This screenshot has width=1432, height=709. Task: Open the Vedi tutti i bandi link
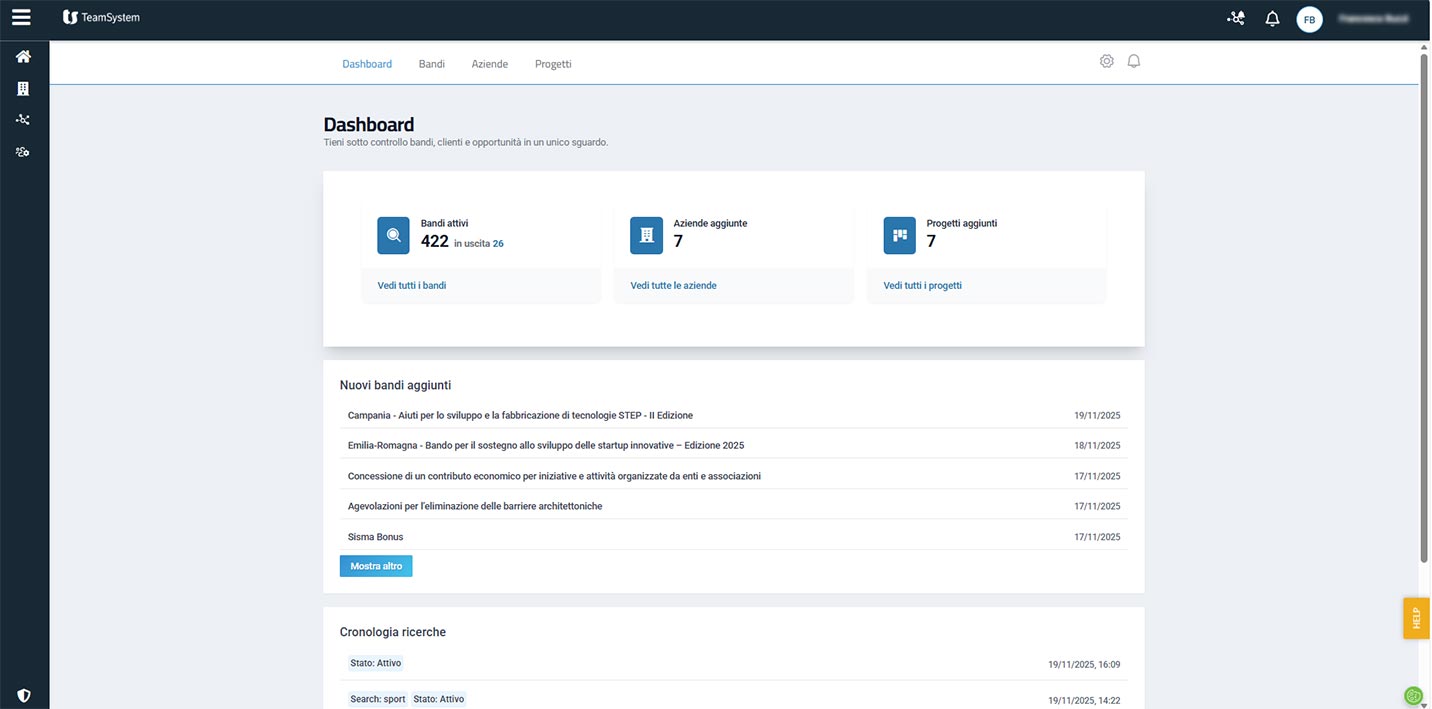[412, 285]
